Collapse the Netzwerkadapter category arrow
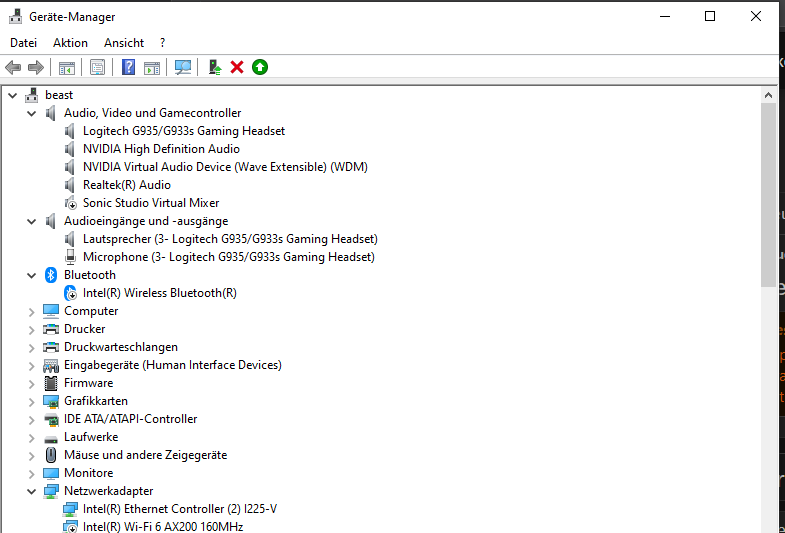This screenshot has width=785, height=533. (x=32, y=491)
